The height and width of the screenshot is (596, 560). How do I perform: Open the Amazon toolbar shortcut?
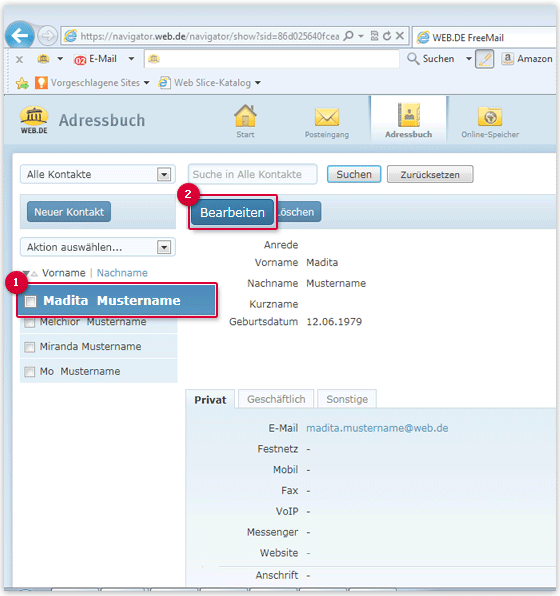point(527,59)
